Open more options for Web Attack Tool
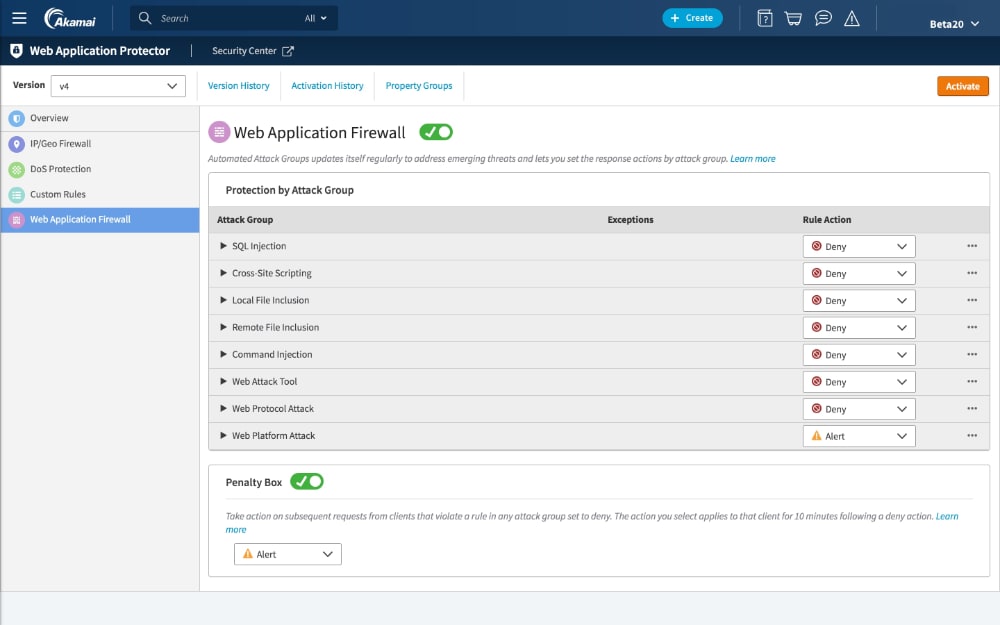The image size is (1000, 625). 971,381
